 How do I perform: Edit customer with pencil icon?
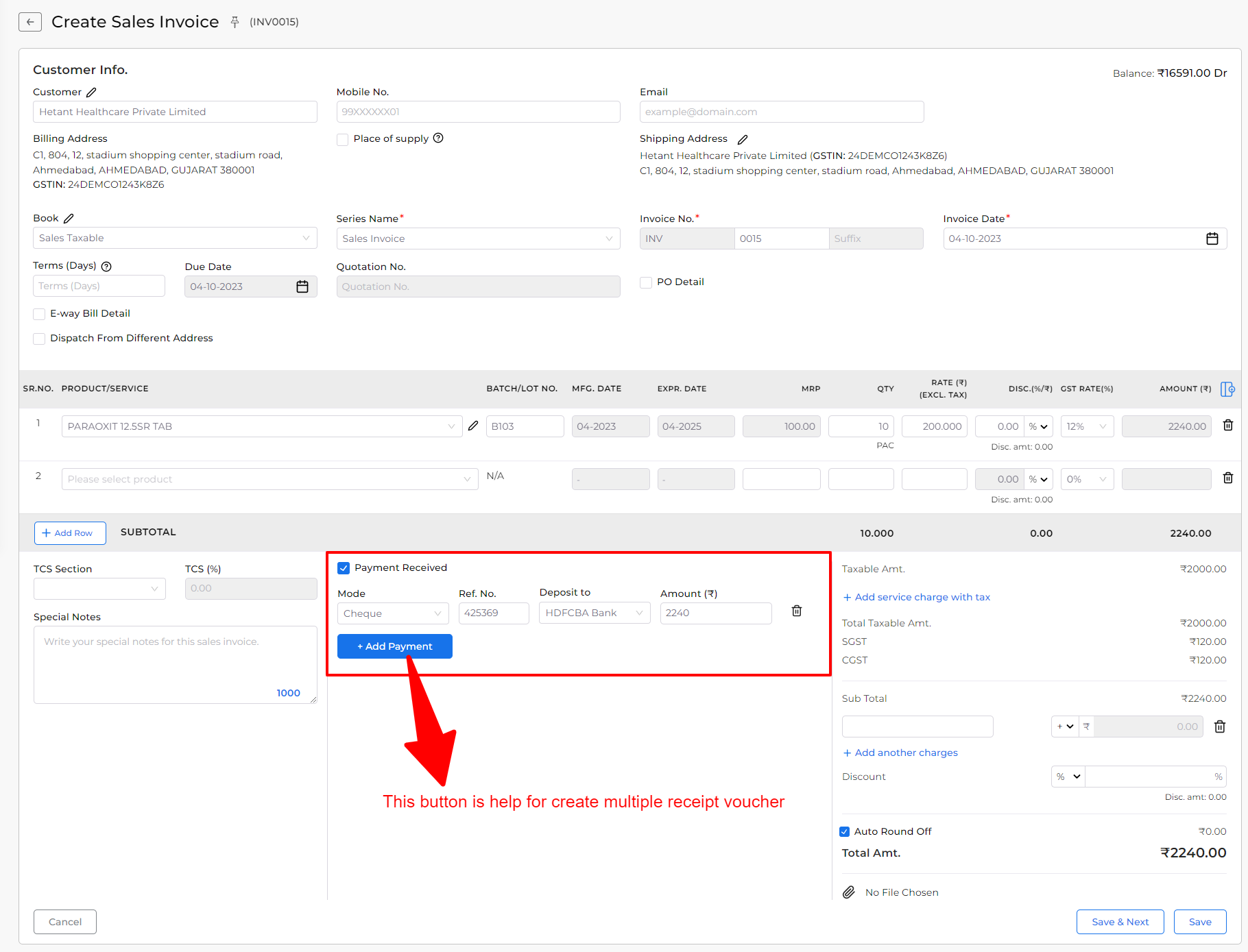click(91, 92)
